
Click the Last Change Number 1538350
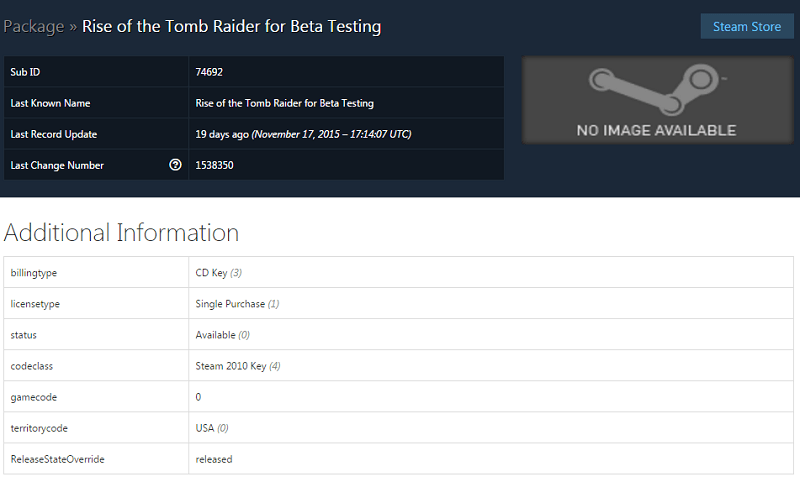(215, 165)
